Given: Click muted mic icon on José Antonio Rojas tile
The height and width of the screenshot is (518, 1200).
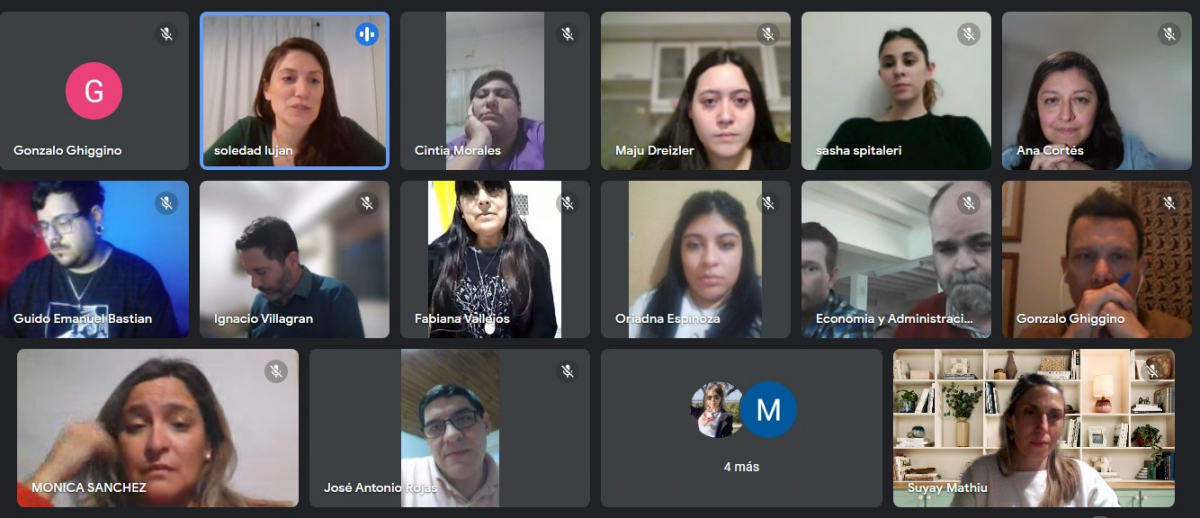Looking at the screenshot, I should pyautogui.click(x=567, y=371).
